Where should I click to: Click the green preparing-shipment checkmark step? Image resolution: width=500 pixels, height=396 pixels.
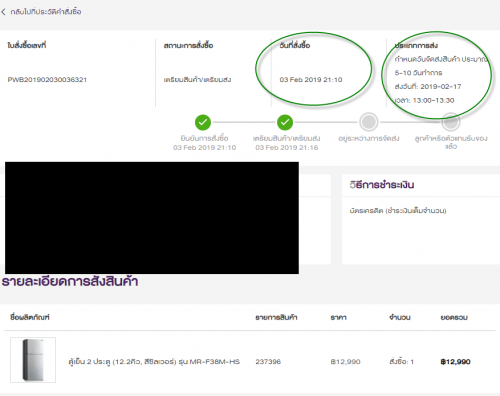point(285,122)
